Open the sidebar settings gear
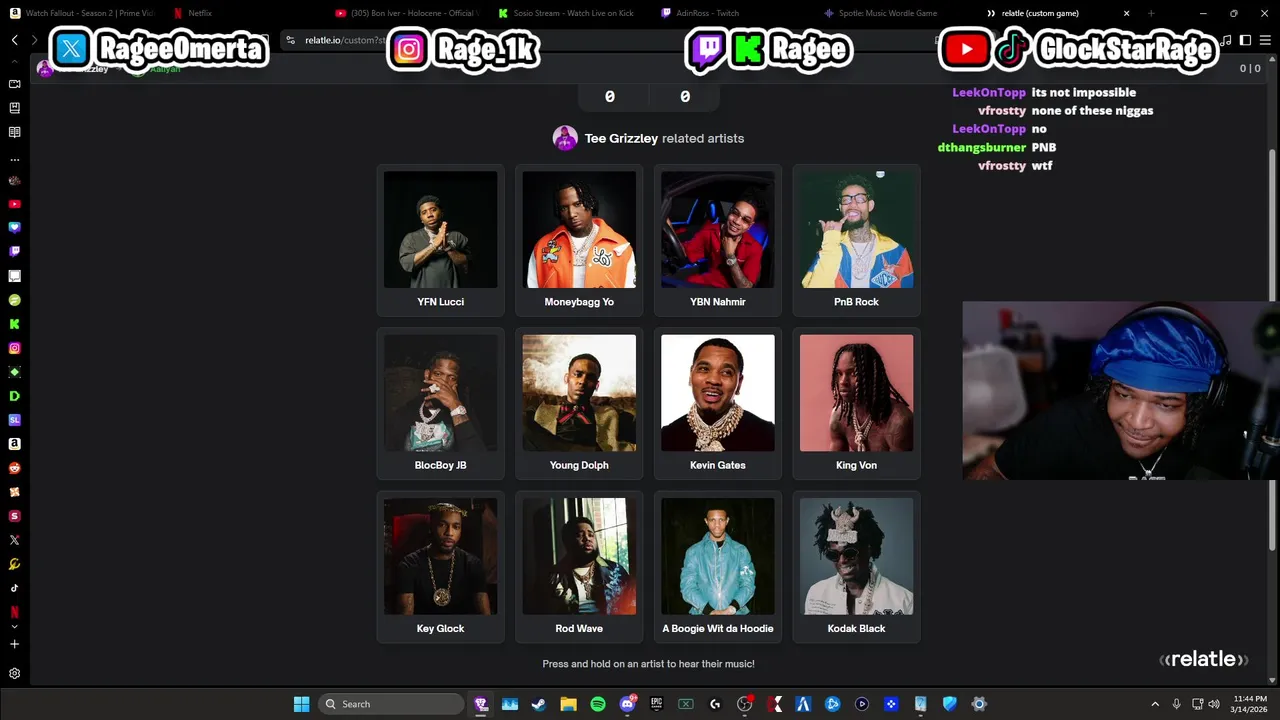The image size is (1280, 720). 14,674
